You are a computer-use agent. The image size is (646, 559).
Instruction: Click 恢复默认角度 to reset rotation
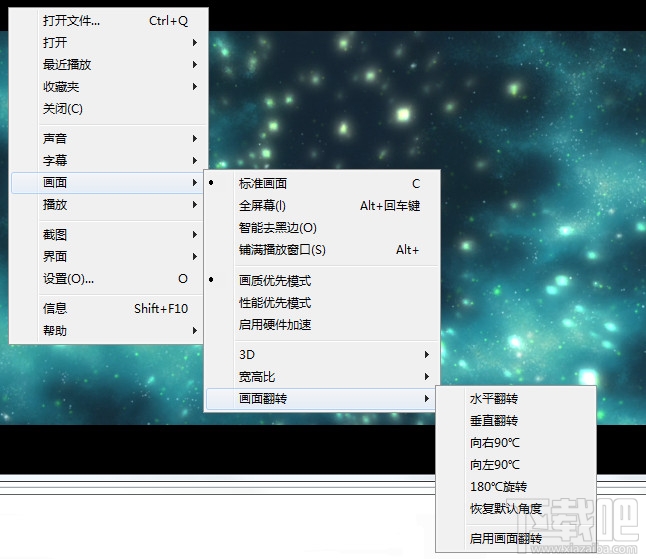[x=516, y=509]
